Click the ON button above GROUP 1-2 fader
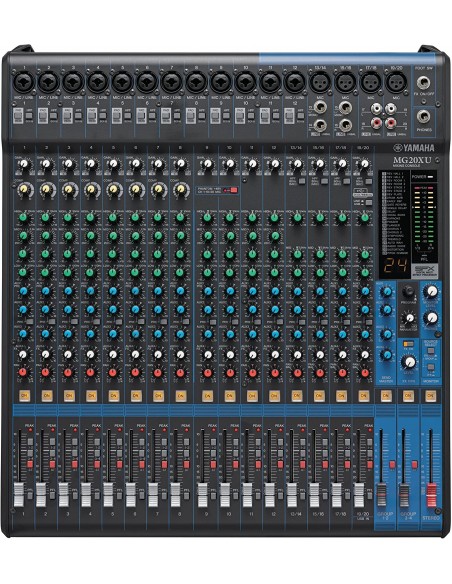Viewport: 452px width, 584px height. point(386,396)
